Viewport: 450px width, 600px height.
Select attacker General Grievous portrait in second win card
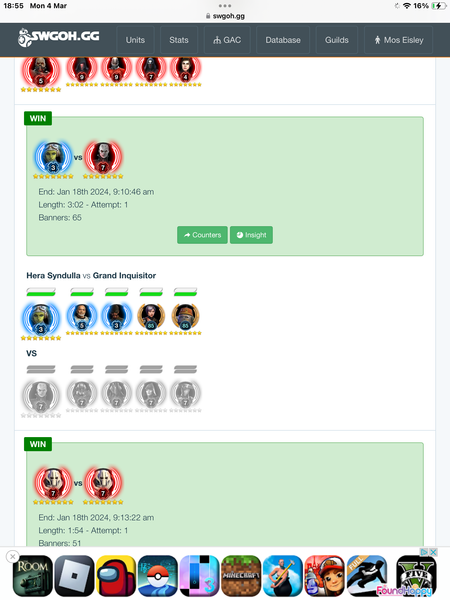click(53, 483)
